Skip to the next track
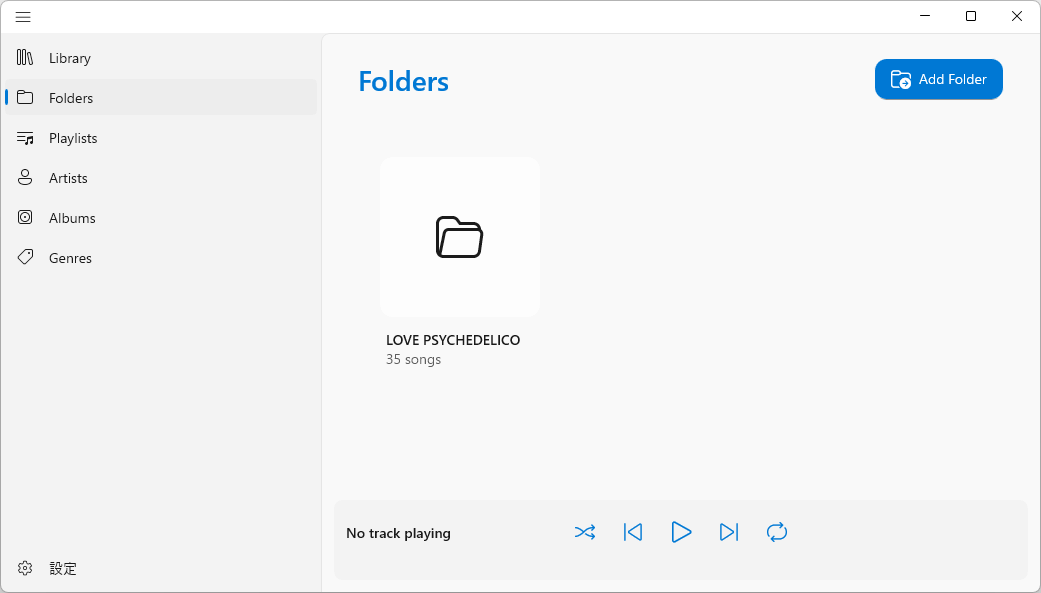This screenshot has width=1041, height=593. point(729,532)
